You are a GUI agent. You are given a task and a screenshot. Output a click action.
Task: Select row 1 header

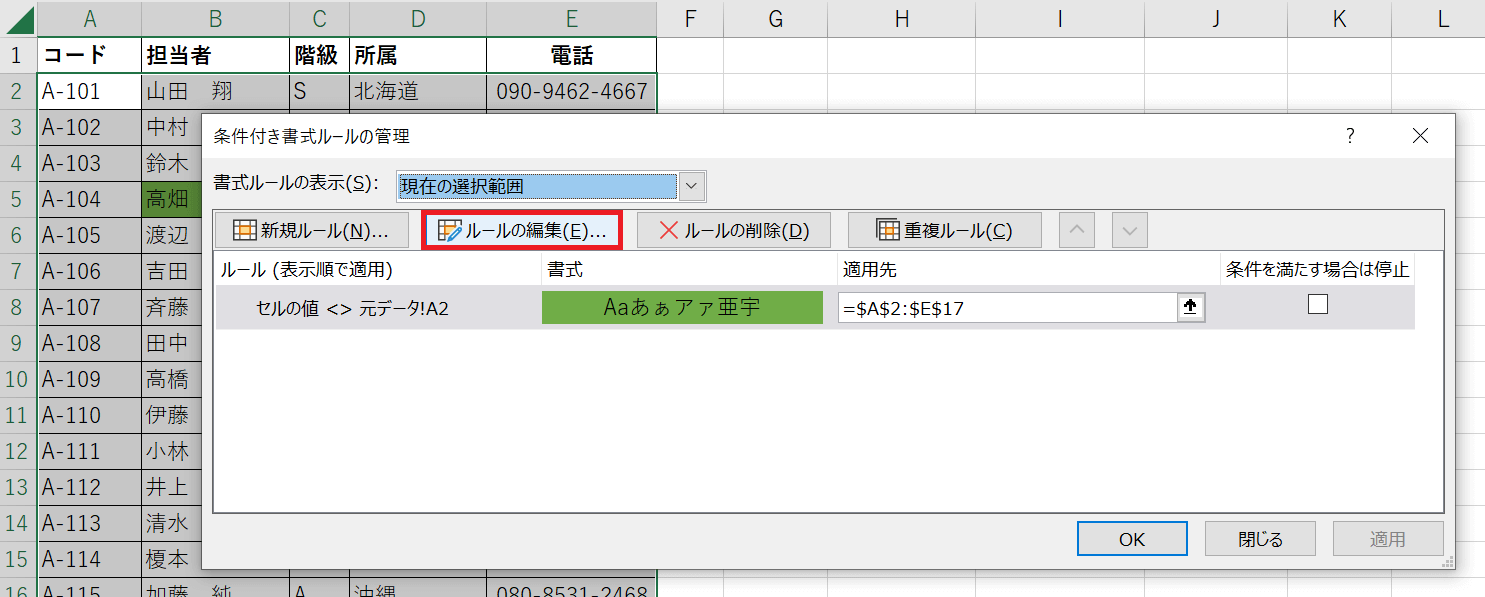pos(17,55)
